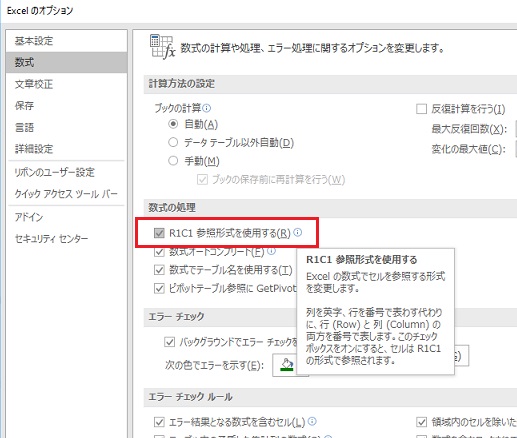Select the 手動(M) calculation radio button
The height and width of the screenshot is (438, 517).
point(173,161)
